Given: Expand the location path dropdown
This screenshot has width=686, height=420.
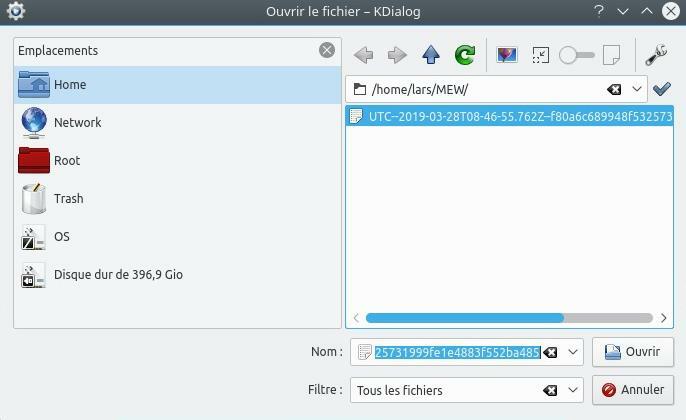Looking at the screenshot, I should (637, 89).
